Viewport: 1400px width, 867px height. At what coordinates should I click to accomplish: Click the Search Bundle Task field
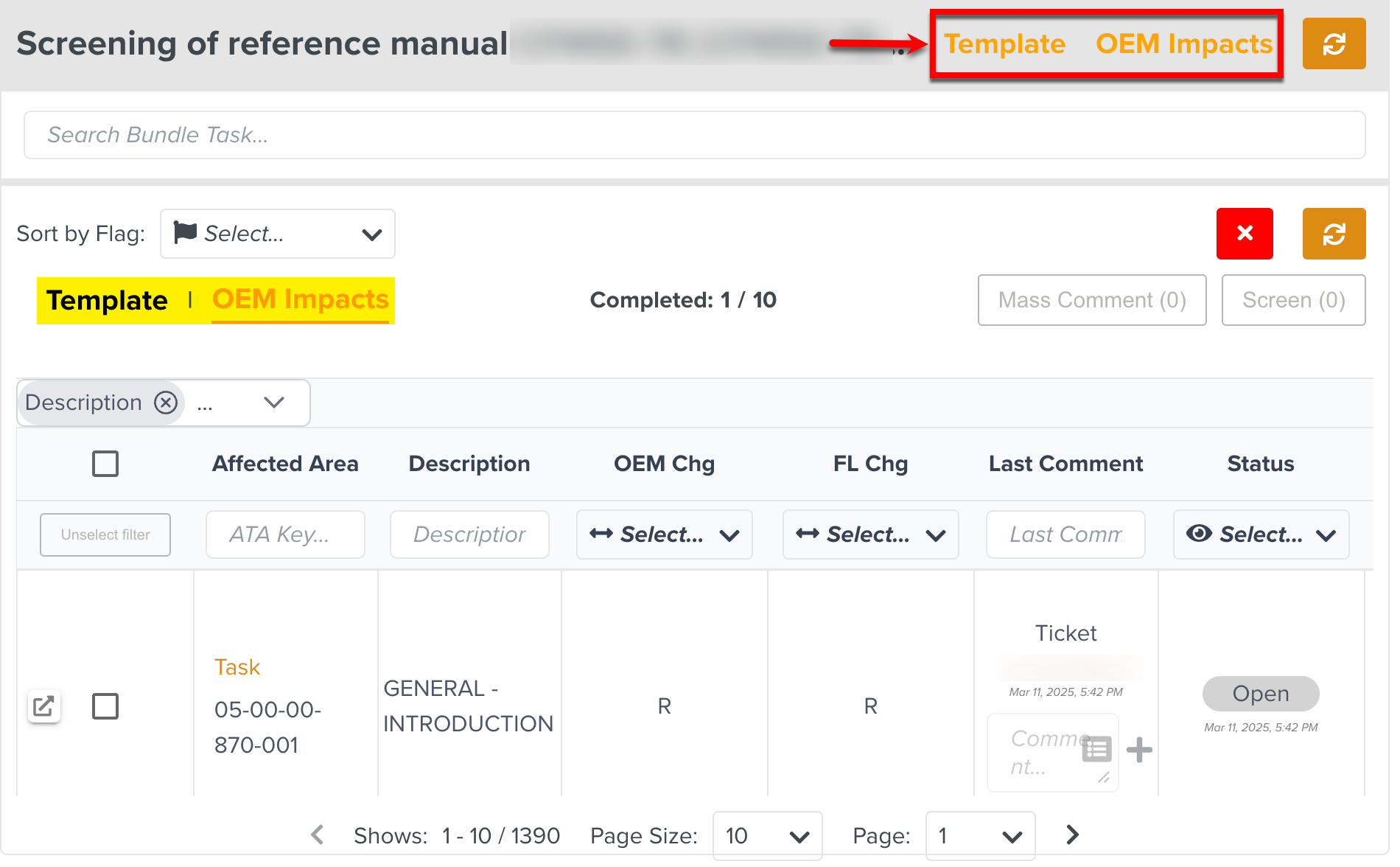click(693, 135)
